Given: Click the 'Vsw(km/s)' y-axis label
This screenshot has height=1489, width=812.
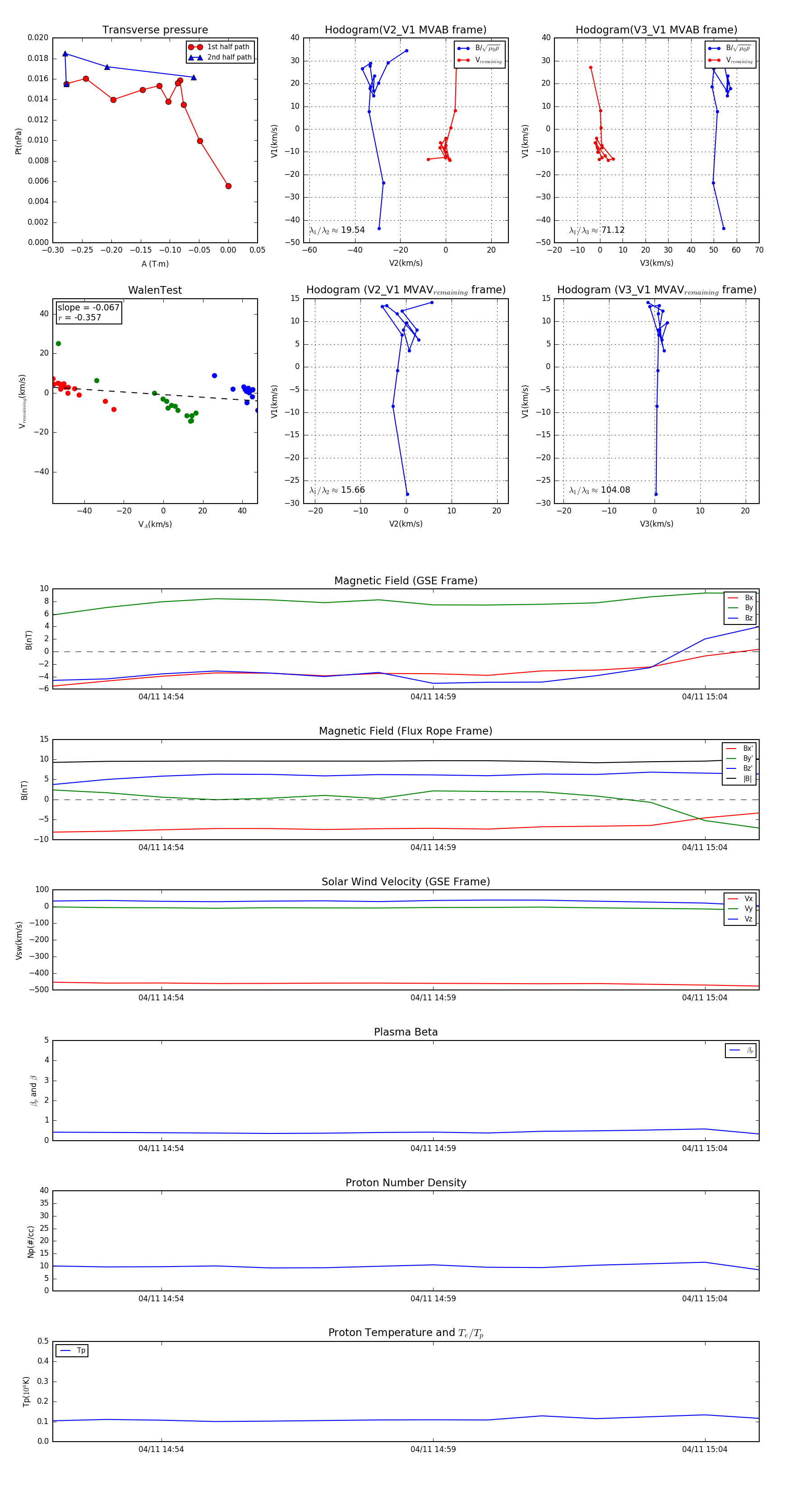Looking at the screenshot, I should 19,940.
